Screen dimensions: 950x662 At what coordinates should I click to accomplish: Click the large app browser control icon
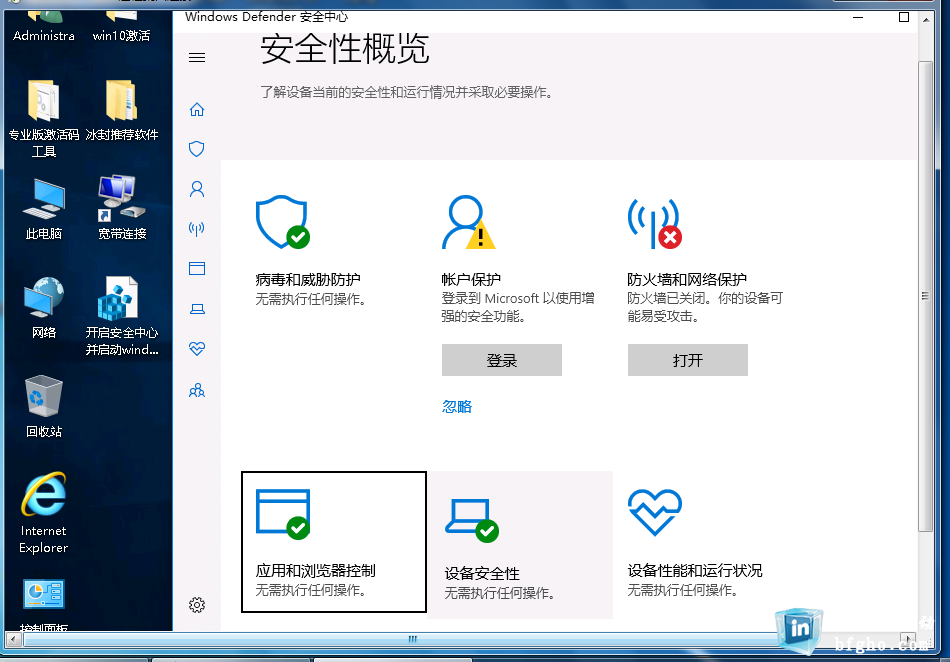283,514
